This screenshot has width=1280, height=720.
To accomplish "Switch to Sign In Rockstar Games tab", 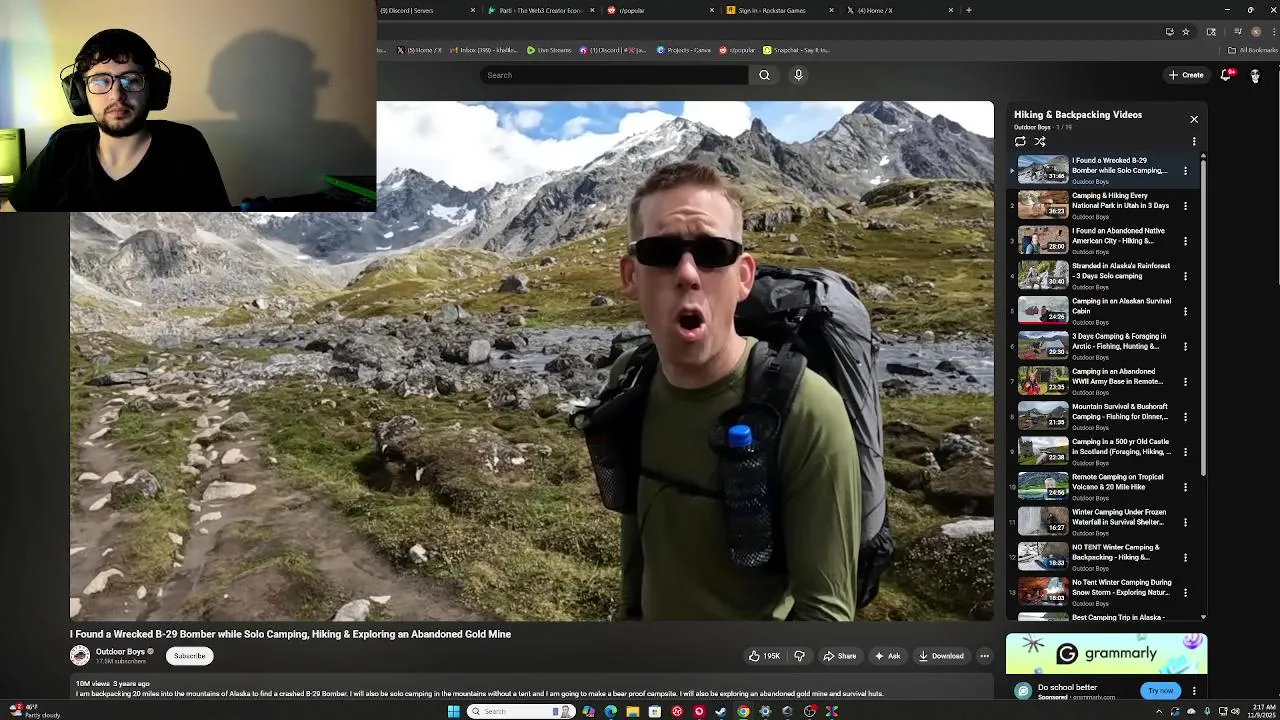I will click(x=780, y=10).
